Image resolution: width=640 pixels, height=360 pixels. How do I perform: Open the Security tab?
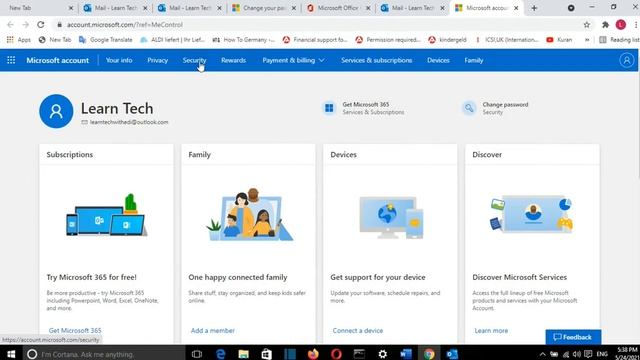coord(194,60)
